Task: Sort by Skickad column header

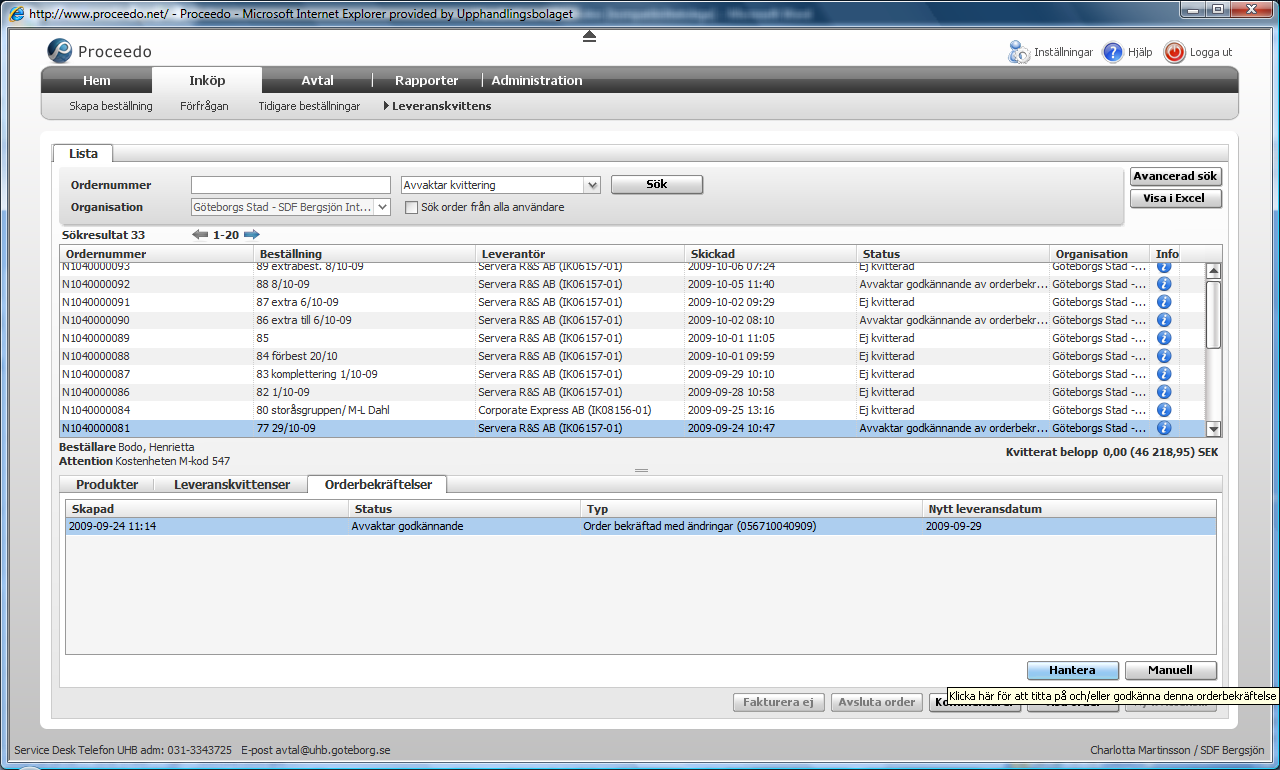Action: coord(771,254)
